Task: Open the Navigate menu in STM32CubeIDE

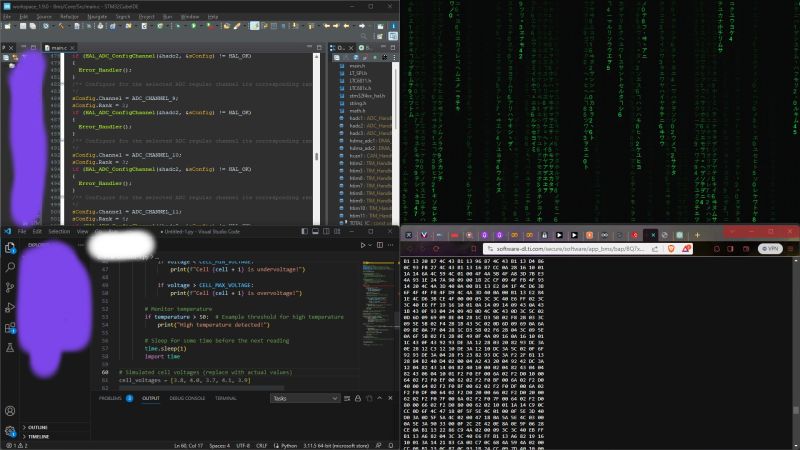Action: [x=97, y=17]
